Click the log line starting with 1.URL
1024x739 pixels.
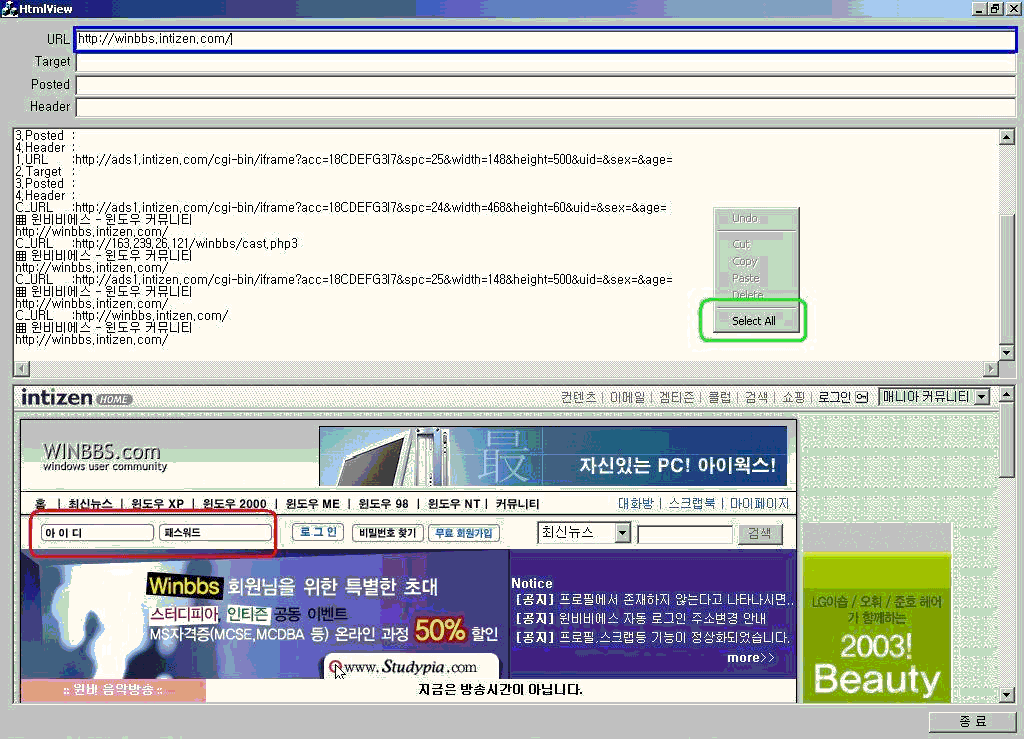point(344,159)
